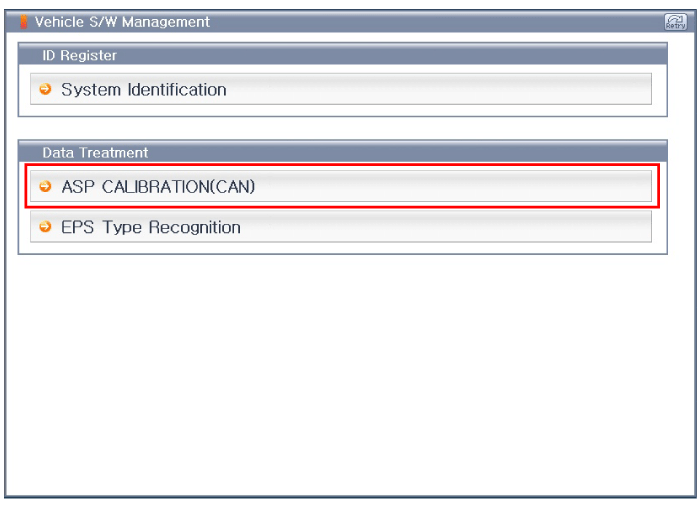Click the (CAN) text in the calibration entry
The width and height of the screenshot is (700, 507).
[x=232, y=186]
